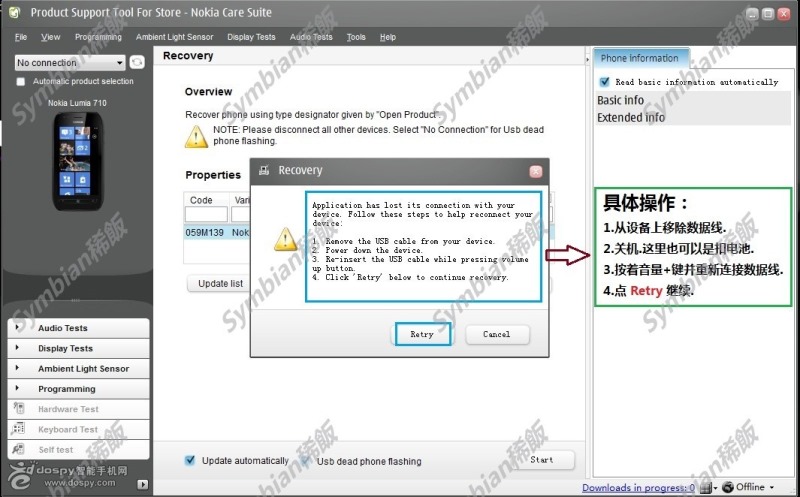
Task: Click the Keyboard Test icon
Action: (x=18, y=429)
